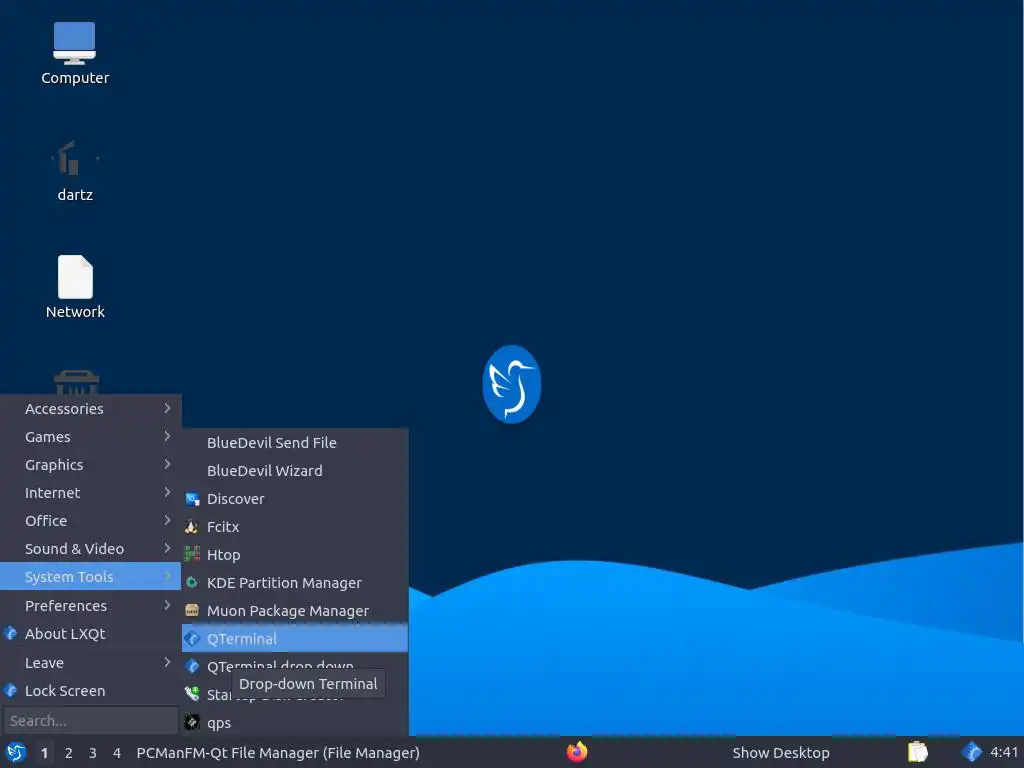
Task: Click PCManFM-Qt File Manager taskbar entry
Action: point(278,752)
